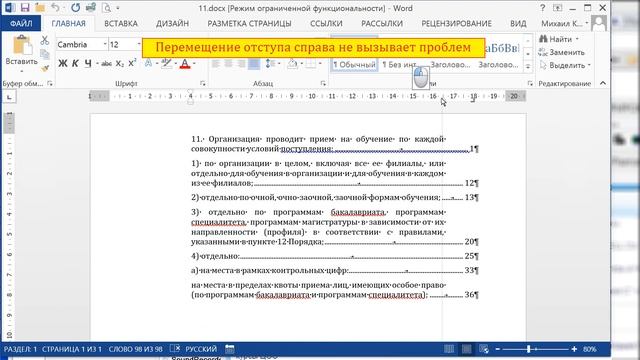Viewport: 640px width, 360px height.
Task: Switch to the ВИД tab
Action: click(518, 23)
